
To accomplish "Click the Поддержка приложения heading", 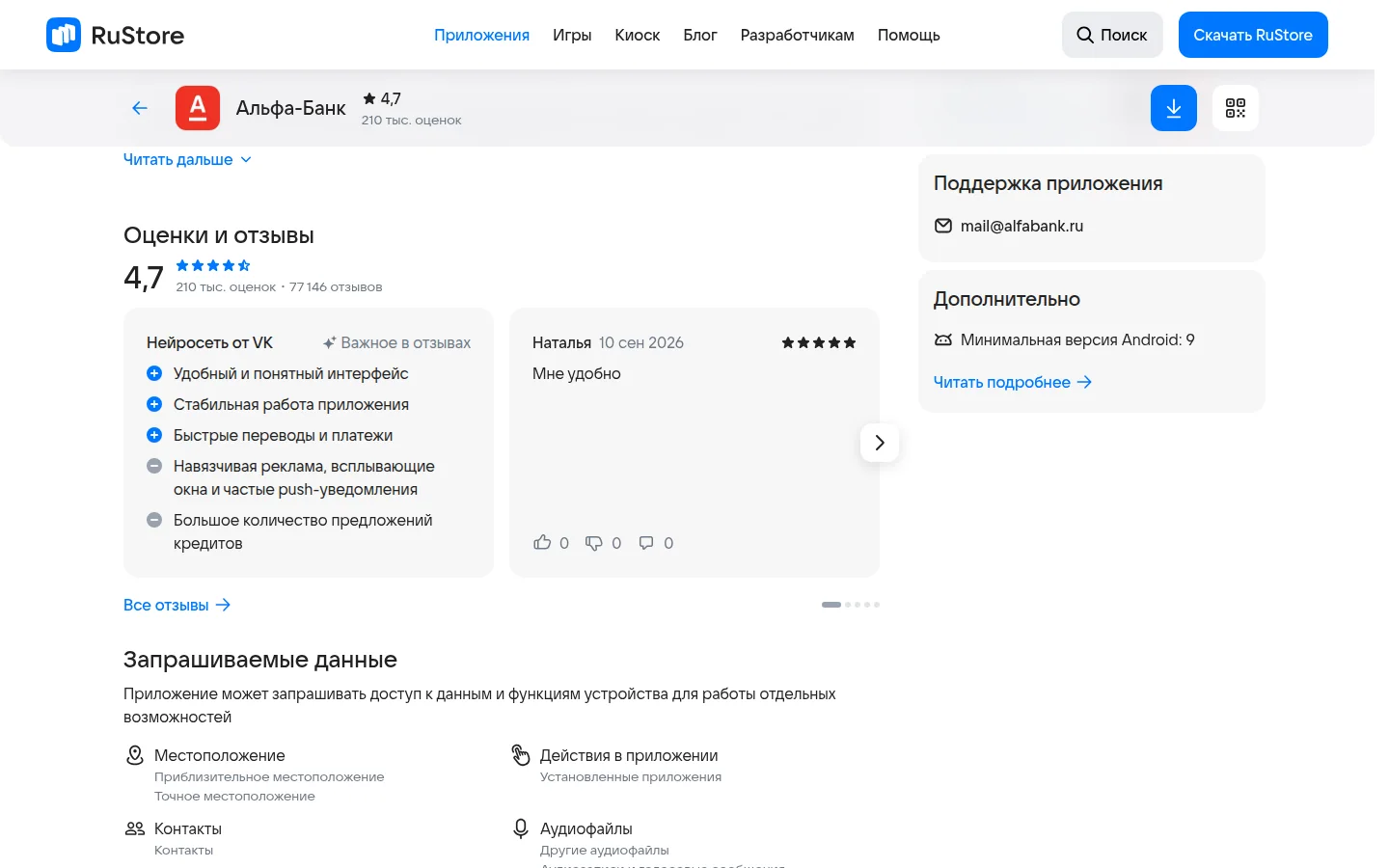I will tap(1049, 183).
